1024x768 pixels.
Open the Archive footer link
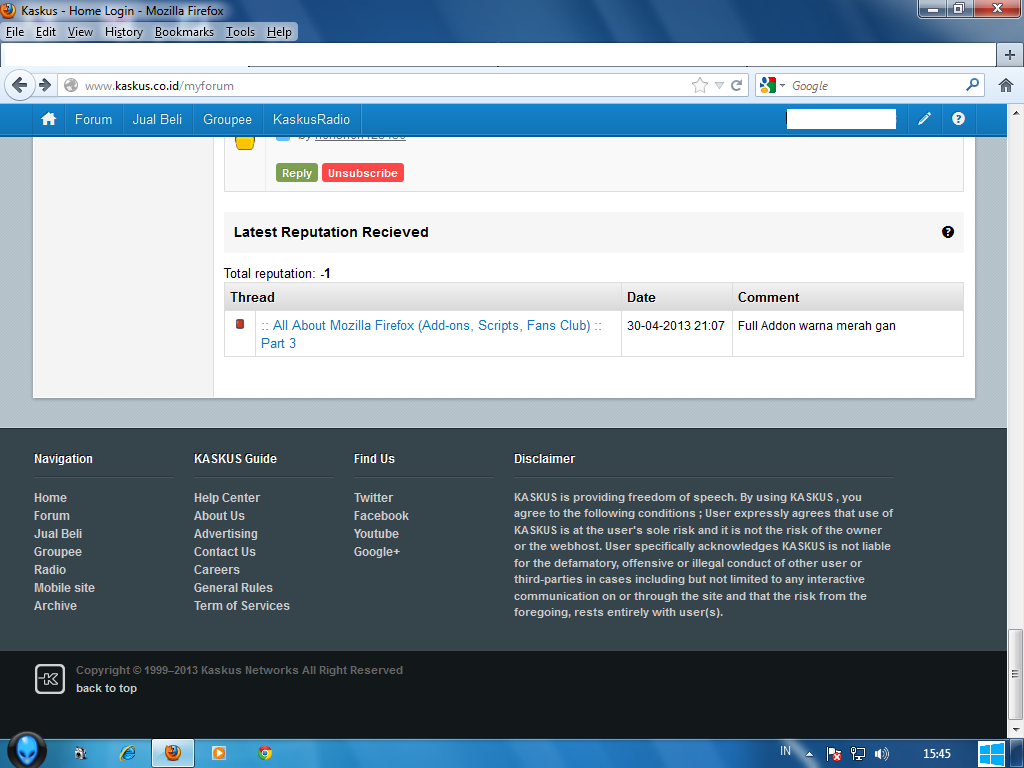coord(56,605)
